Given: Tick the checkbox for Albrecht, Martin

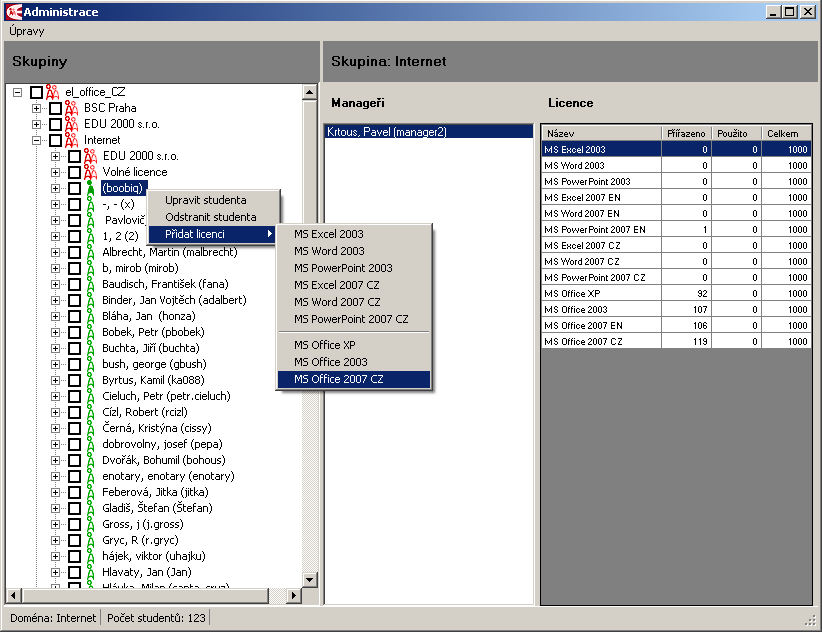Looking at the screenshot, I should (x=74, y=253).
